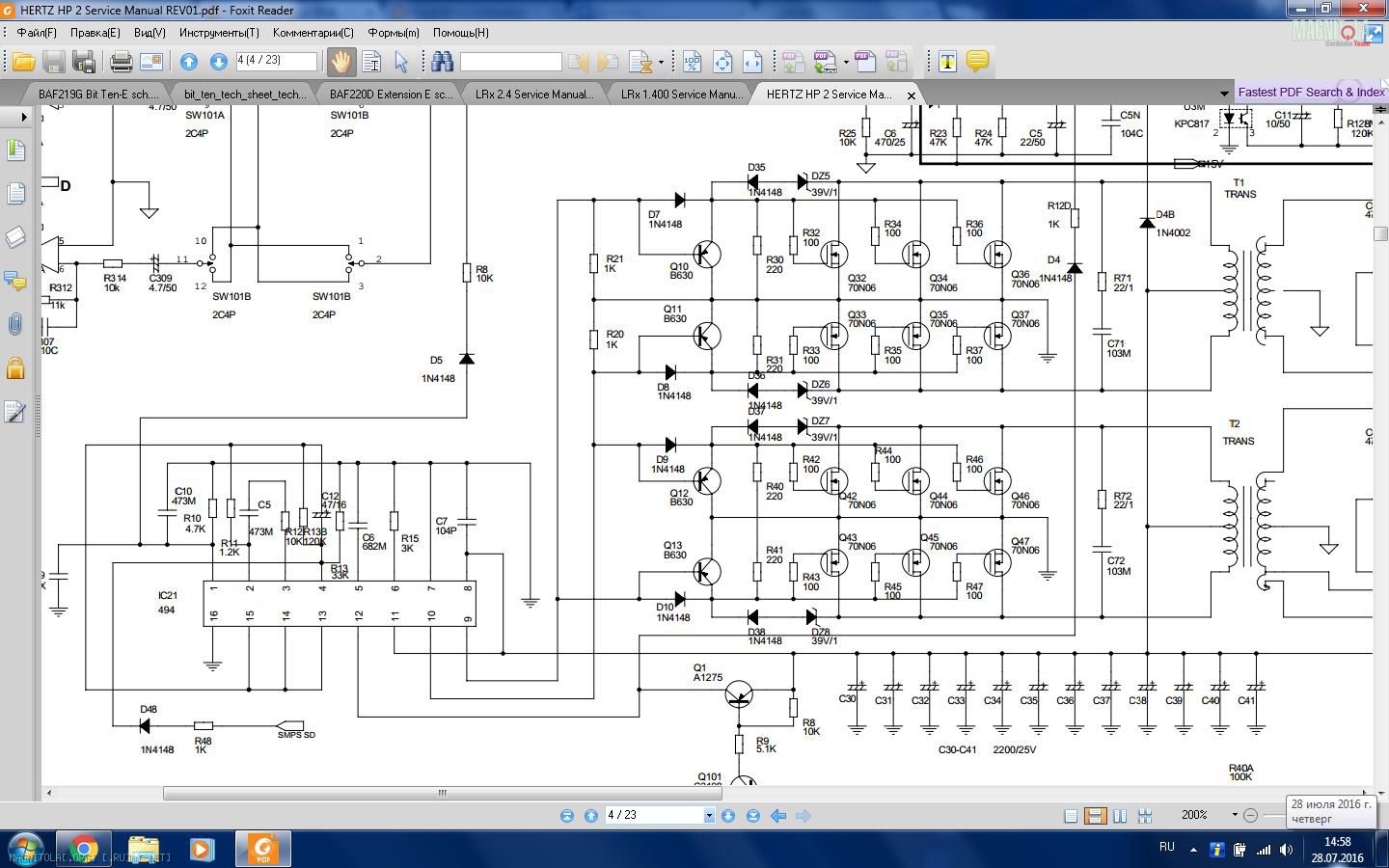Toggle facing pages layout view
The width and height of the screenshot is (1389, 868).
1120,816
